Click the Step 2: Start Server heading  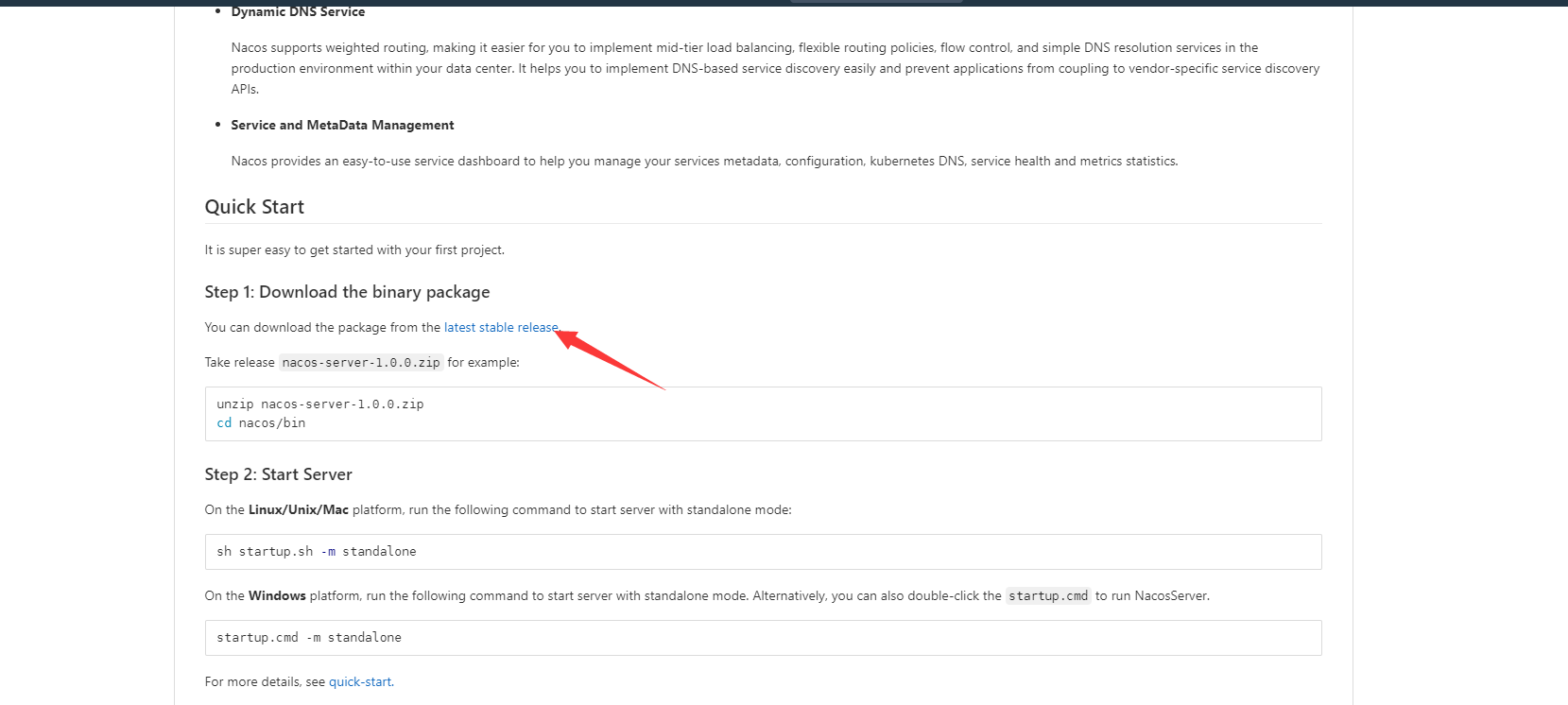[x=279, y=474]
